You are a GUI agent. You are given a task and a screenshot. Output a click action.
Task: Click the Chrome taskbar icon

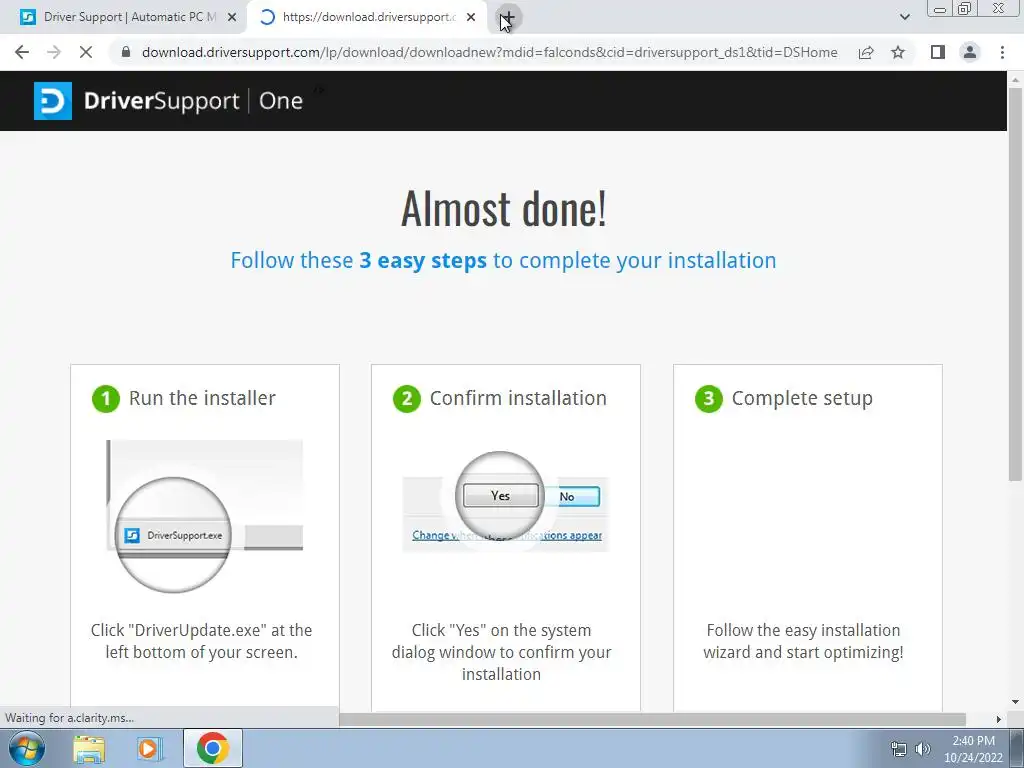212,748
